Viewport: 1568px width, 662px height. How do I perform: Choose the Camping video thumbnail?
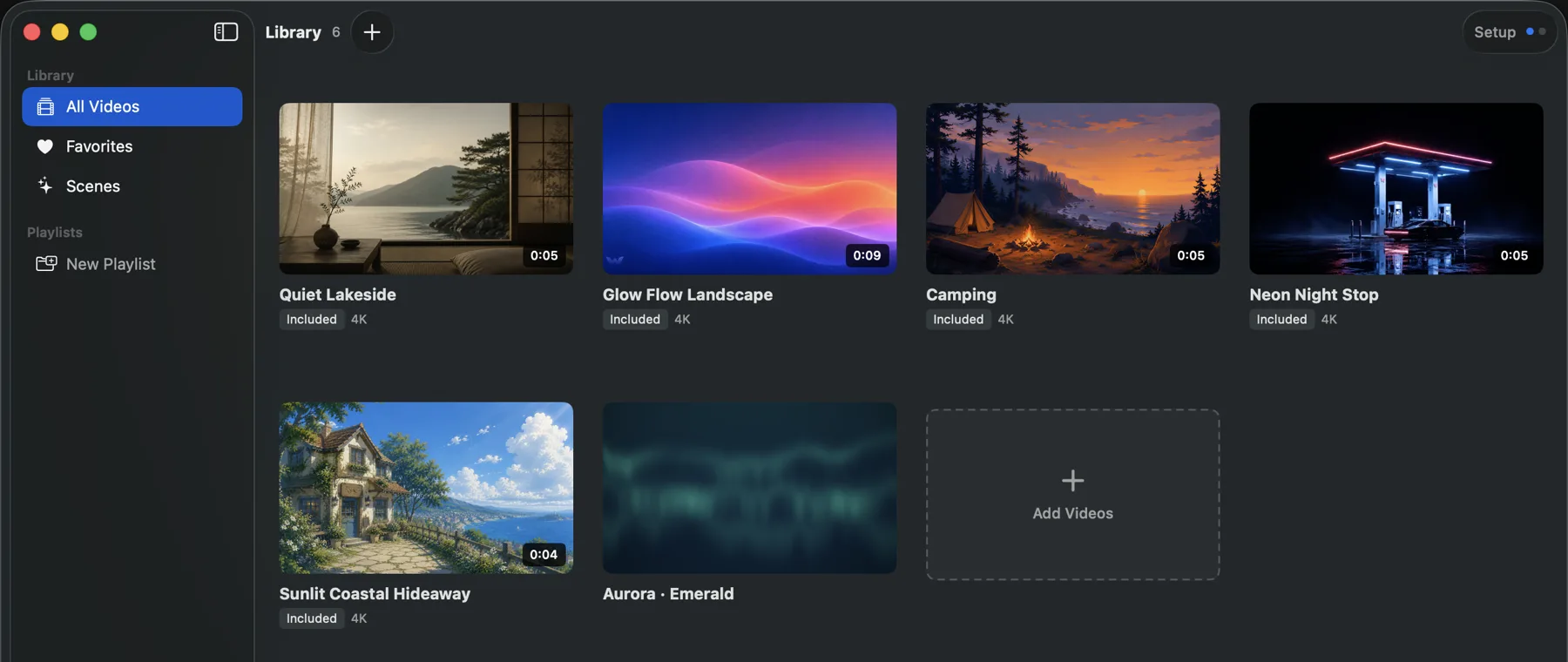pos(1072,189)
